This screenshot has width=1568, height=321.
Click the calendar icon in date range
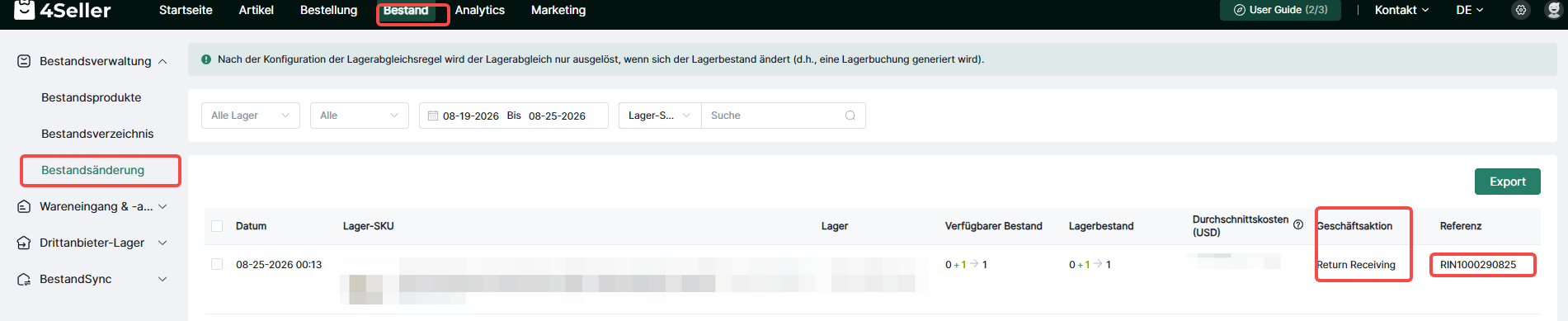[x=433, y=116]
